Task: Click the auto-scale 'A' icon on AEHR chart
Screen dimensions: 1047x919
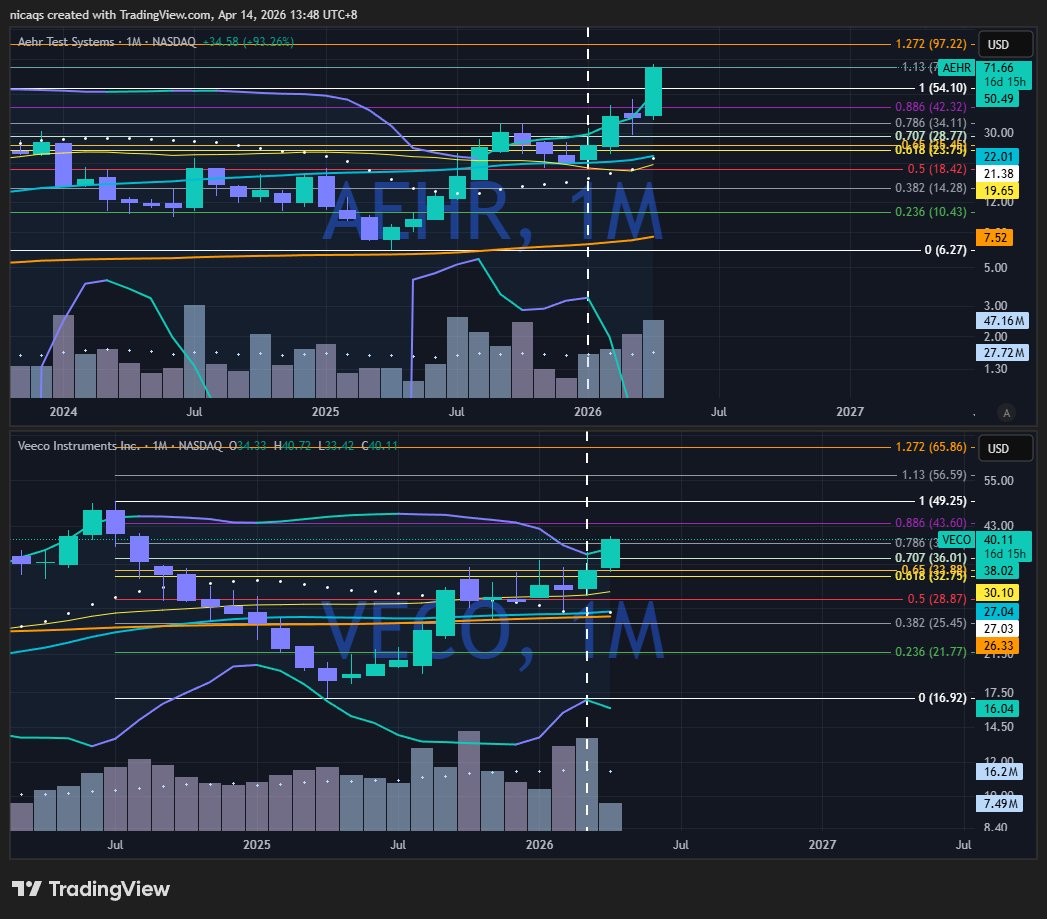Action: coord(1006,413)
